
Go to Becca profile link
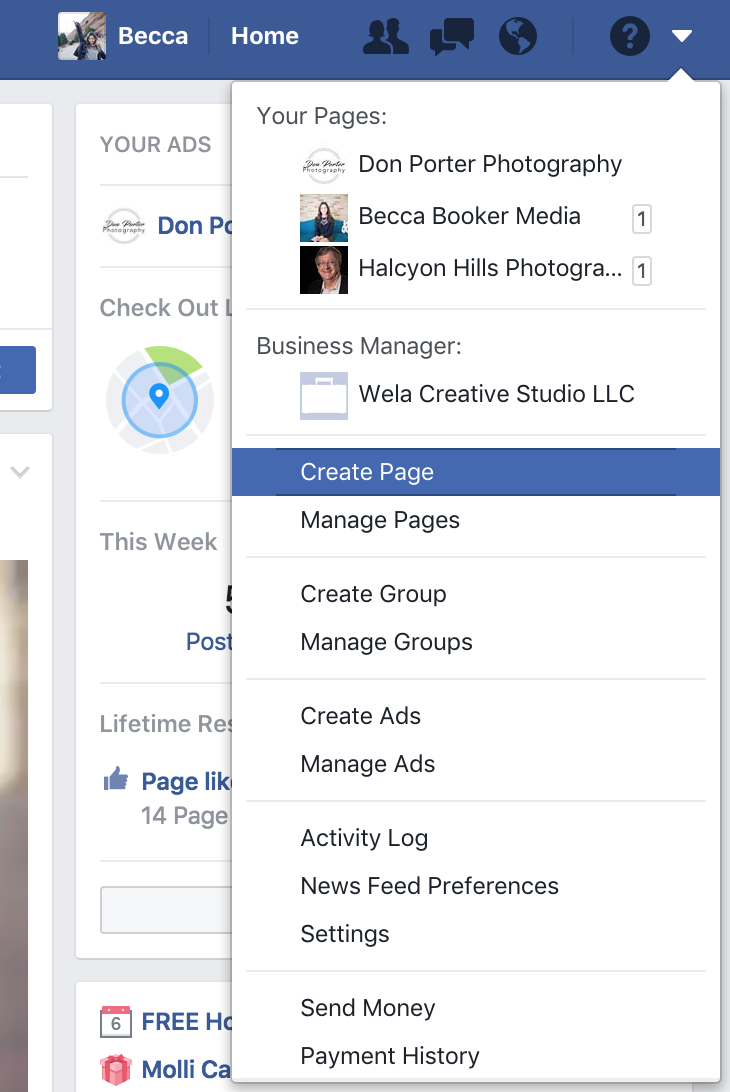tap(153, 36)
